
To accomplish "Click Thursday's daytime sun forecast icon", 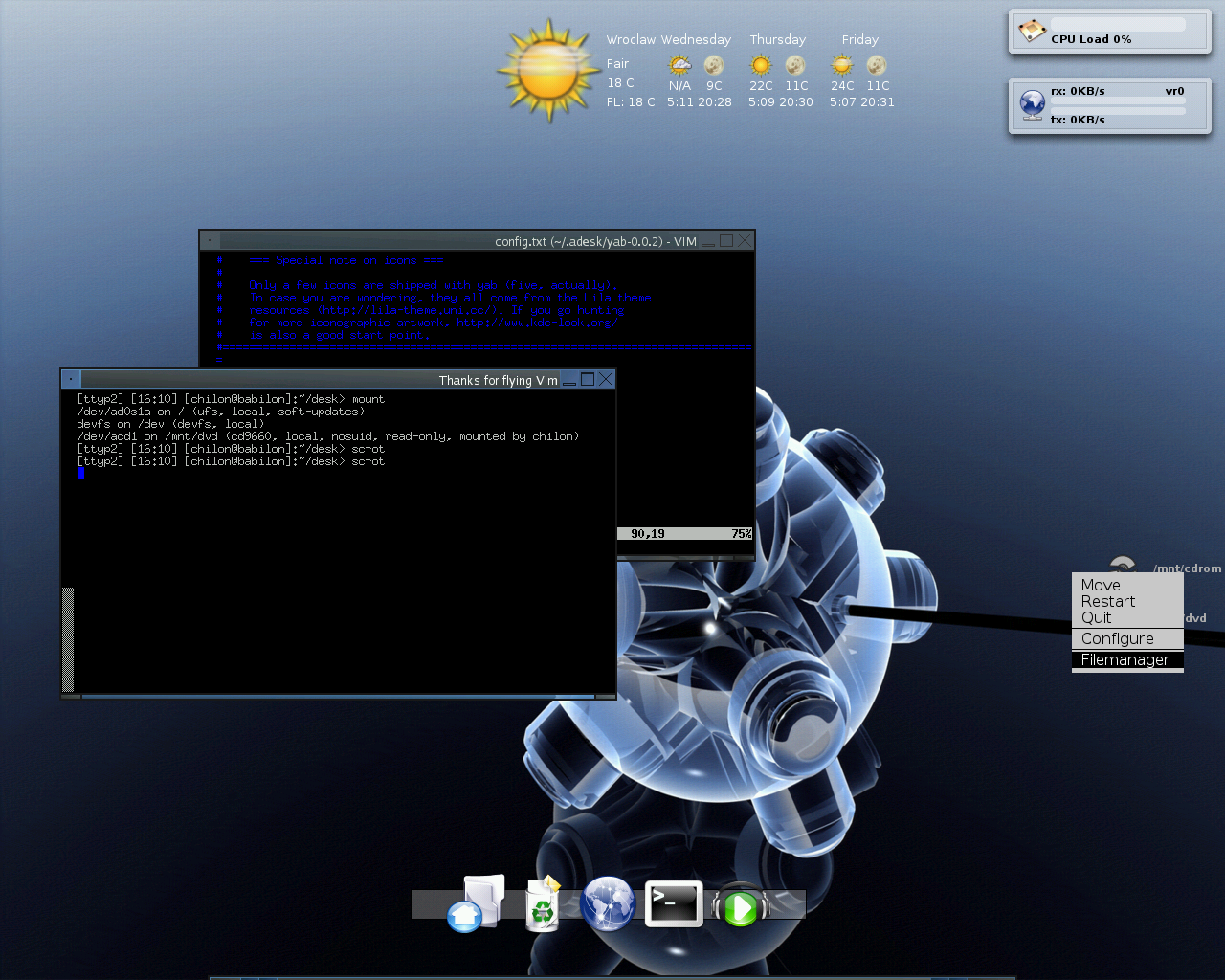I will tap(761, 65).
